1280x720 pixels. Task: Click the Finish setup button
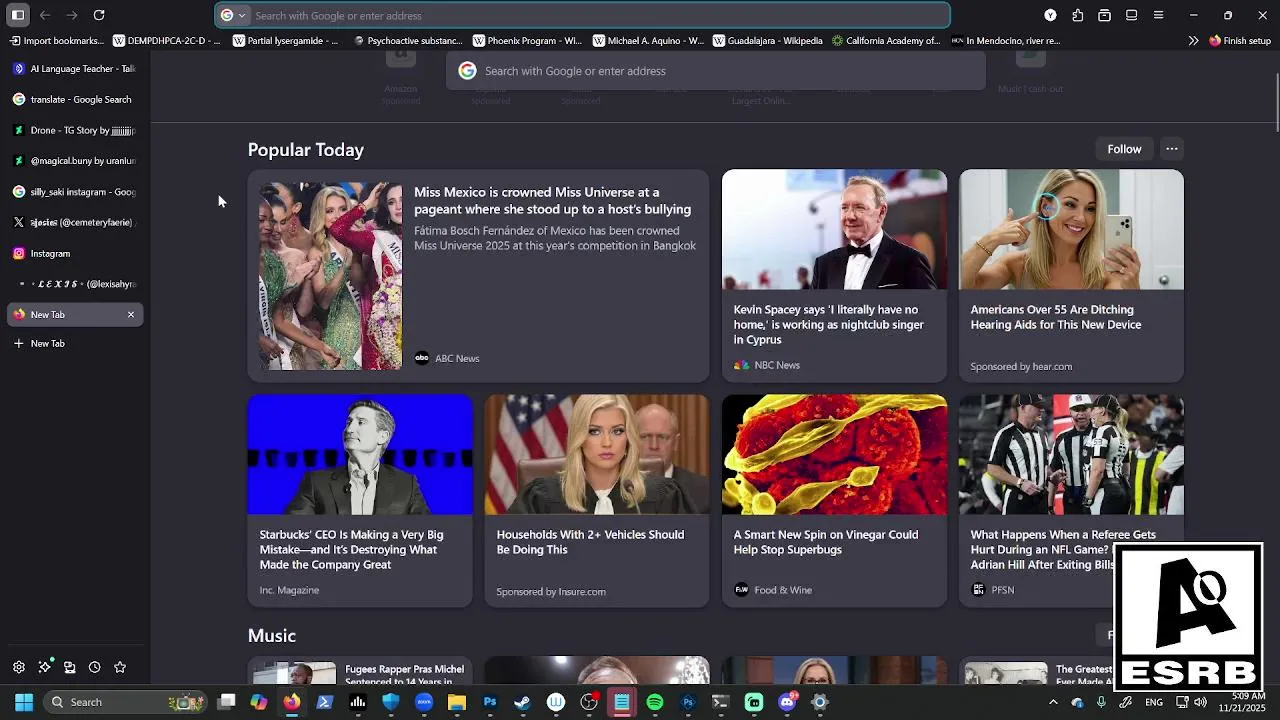tap(1240, 41)
